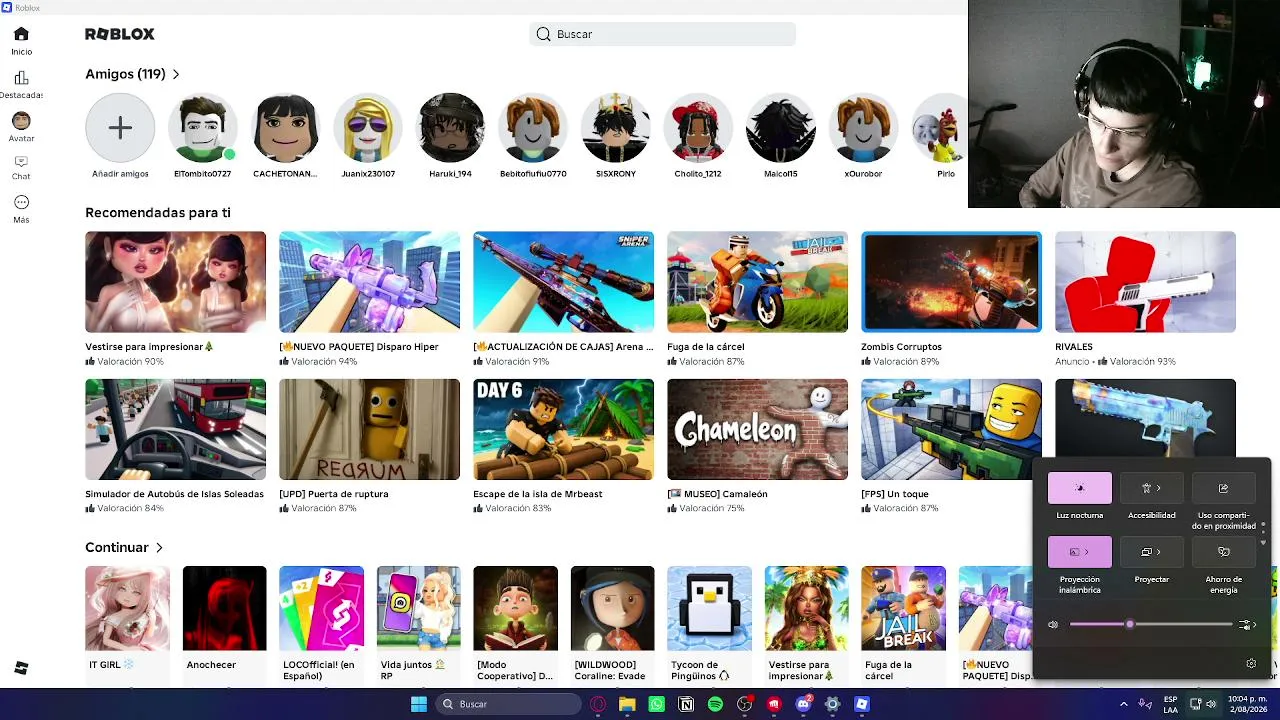Click the Añadir amigos plus button
This screenshot has height=720, width=1280.
click(x=120, y=128)
